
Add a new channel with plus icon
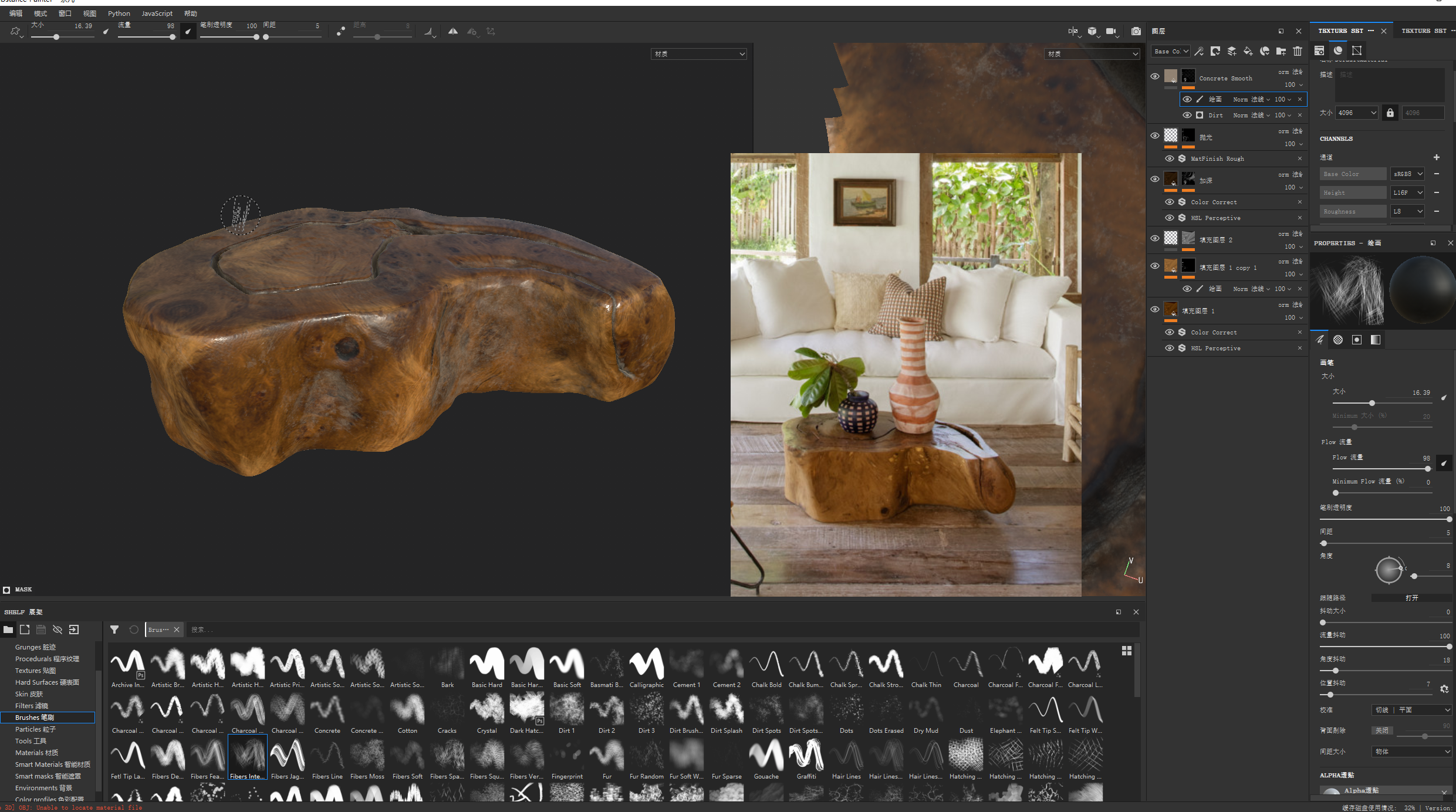[1436, 157]
